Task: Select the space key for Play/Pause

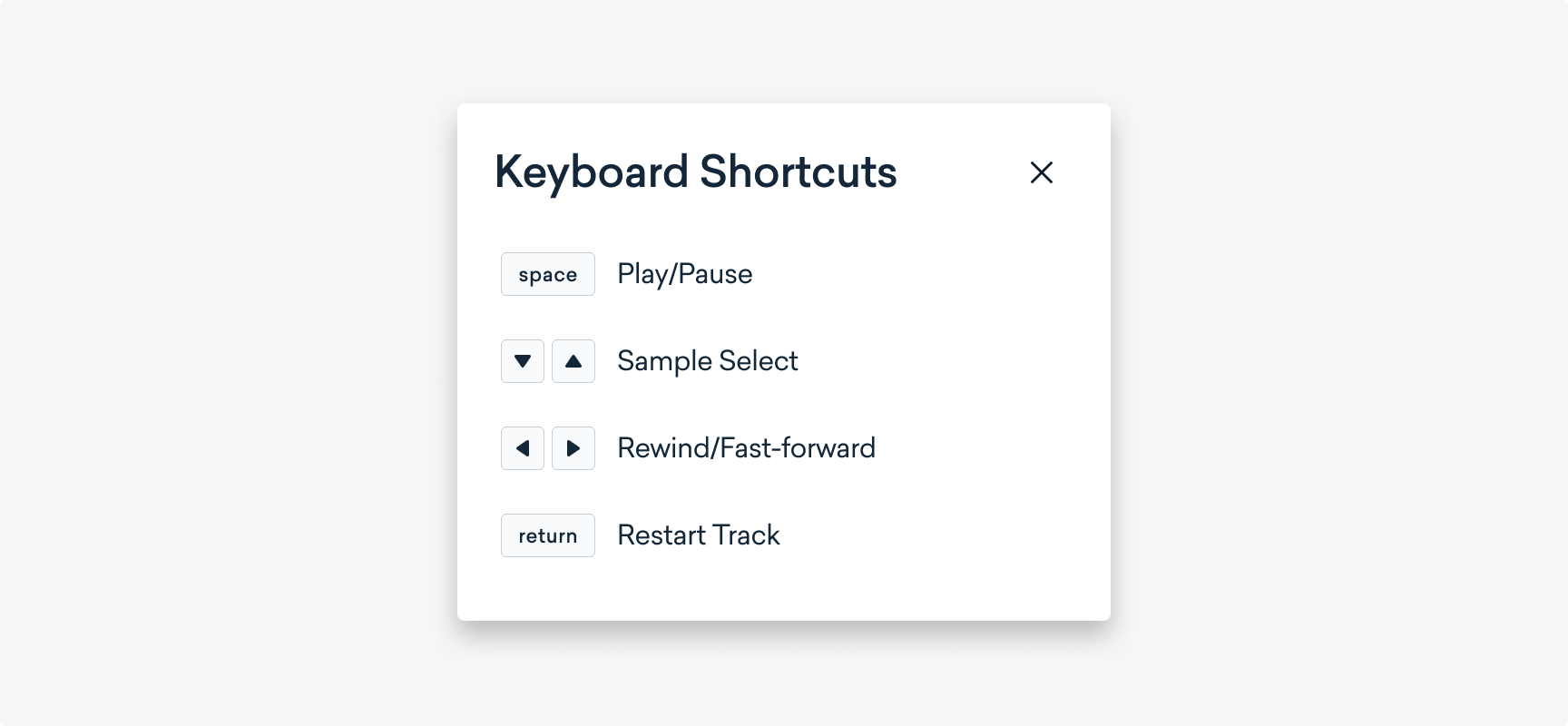Action: (x=548, y=273)
